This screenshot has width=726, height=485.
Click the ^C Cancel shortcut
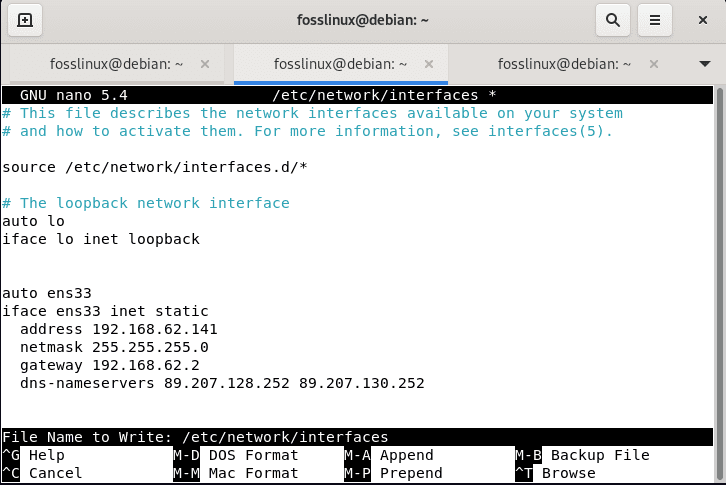tap(40, 473)
